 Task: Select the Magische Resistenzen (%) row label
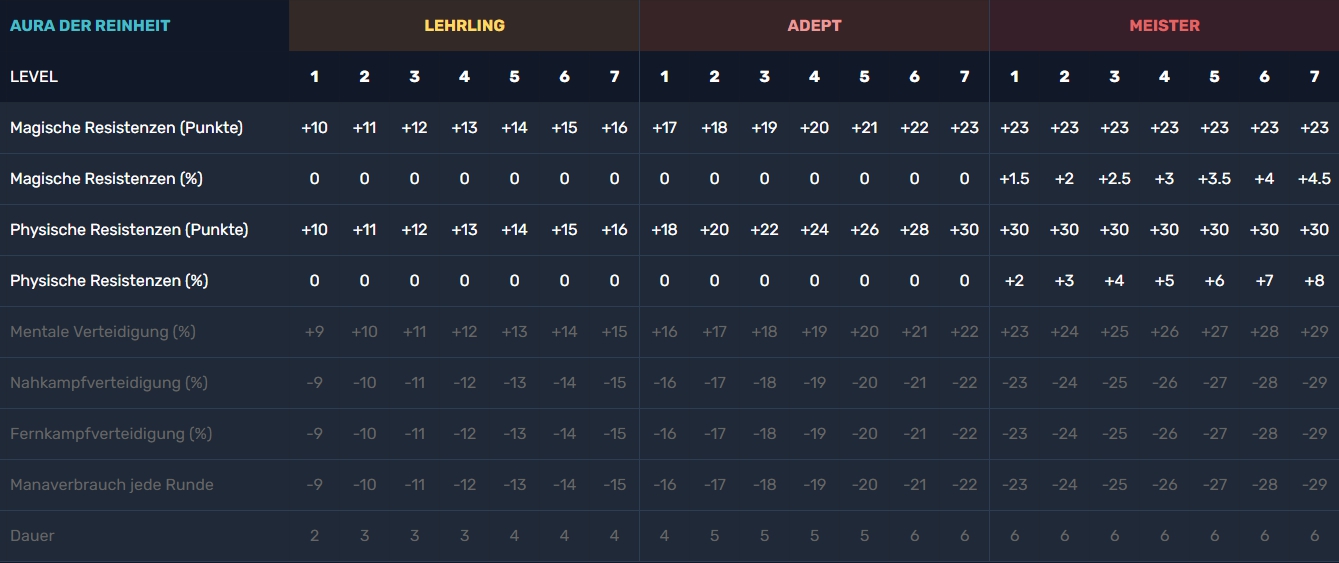pos(106,179)
